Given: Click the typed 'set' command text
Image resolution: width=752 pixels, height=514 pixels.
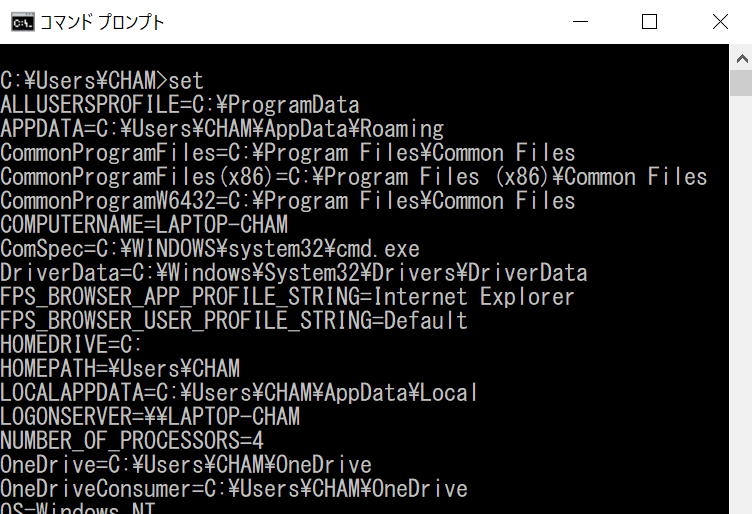Looking at the screenshot, I should pos(187,81).
